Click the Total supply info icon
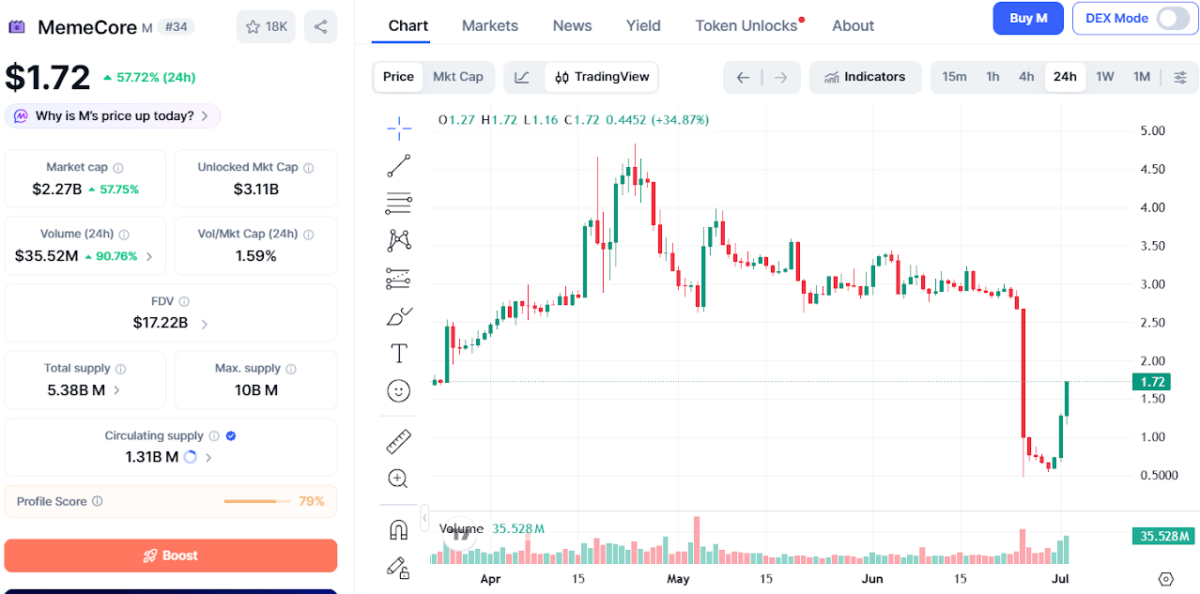 pyautogui.click(x=120, y=369)
